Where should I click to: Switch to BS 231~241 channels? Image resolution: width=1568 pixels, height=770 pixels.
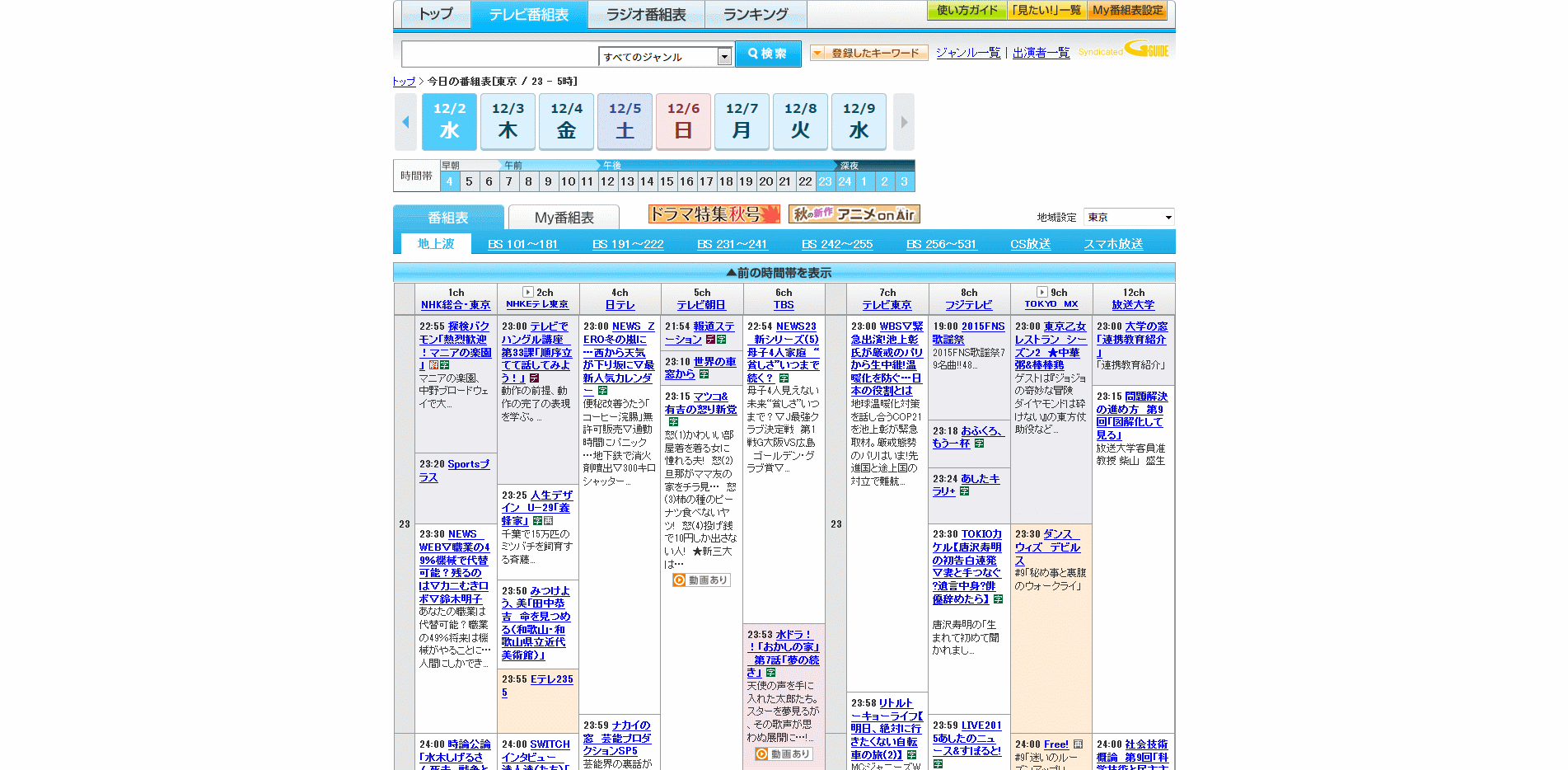point(733,244)
